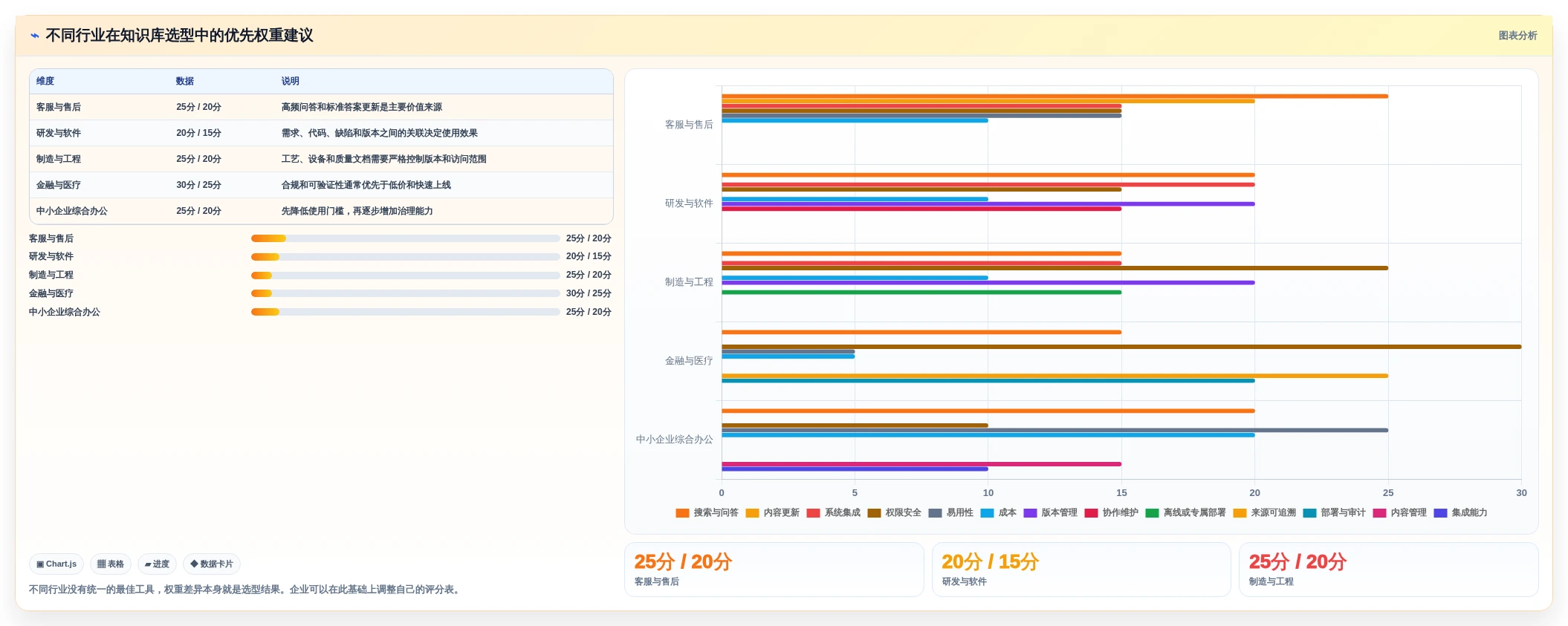Click the 进度 tag chip

click(x=157, y=564)
